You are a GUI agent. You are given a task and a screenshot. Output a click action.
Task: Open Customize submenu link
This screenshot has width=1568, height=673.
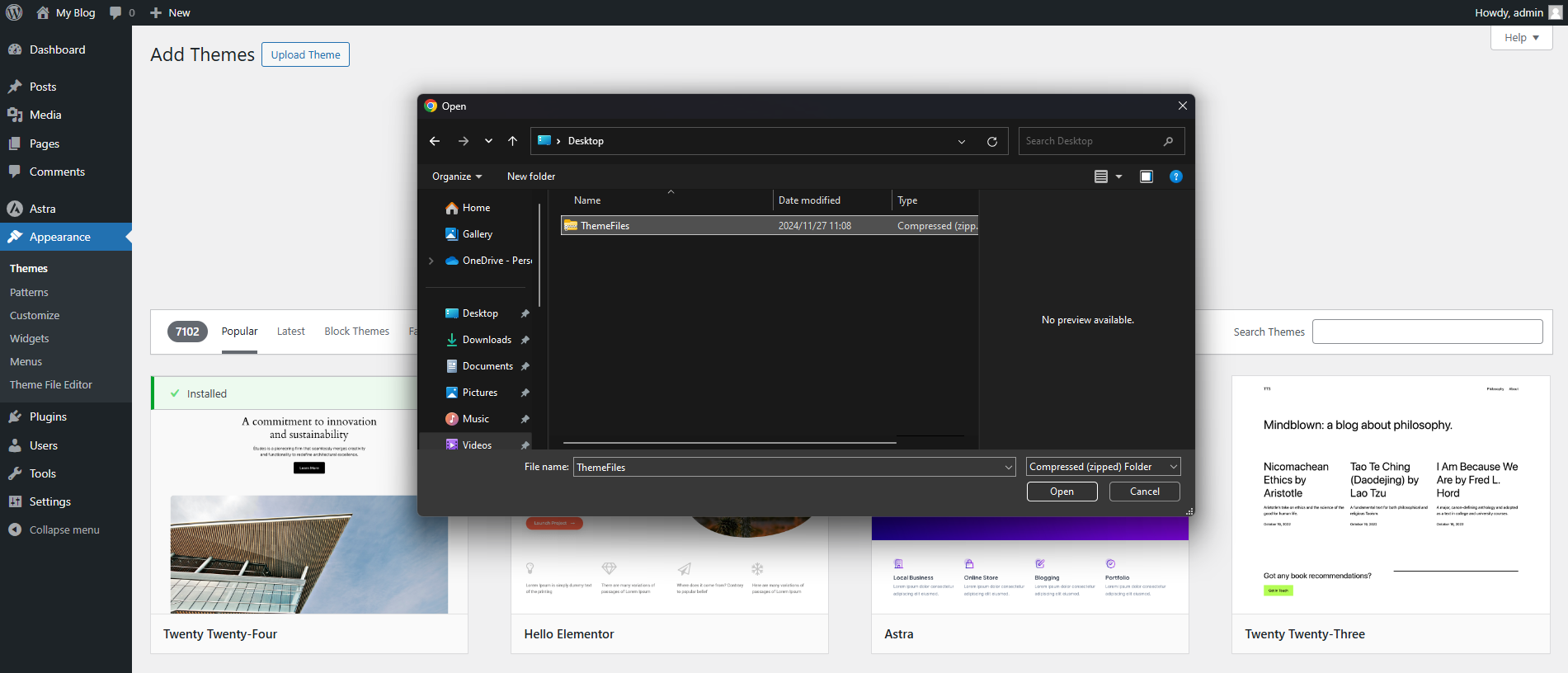35,315
